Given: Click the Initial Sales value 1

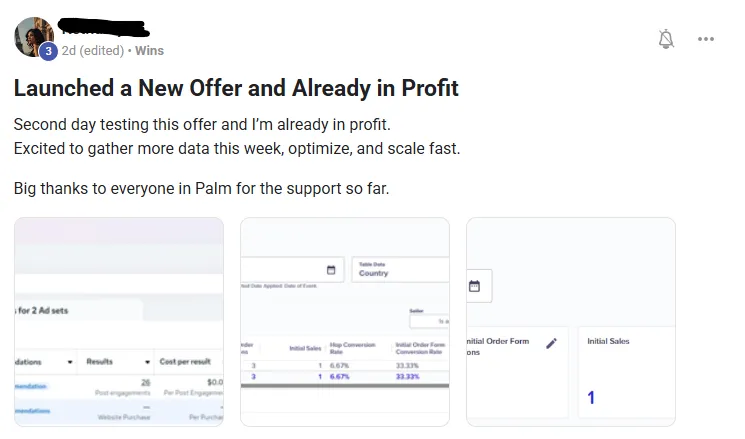Looking at the screenshot, I should pos(591,398).
